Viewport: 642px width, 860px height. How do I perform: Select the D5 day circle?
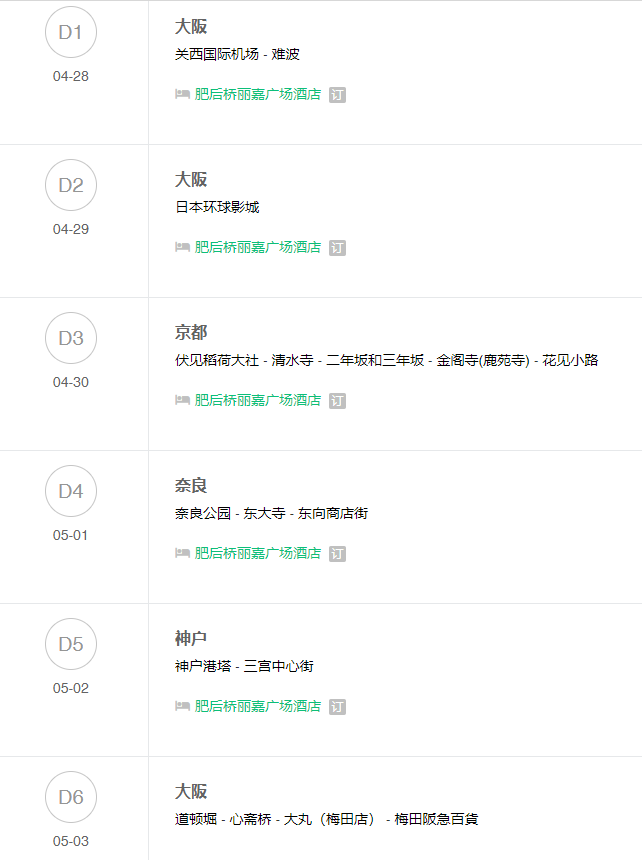(x=71, y=644)
